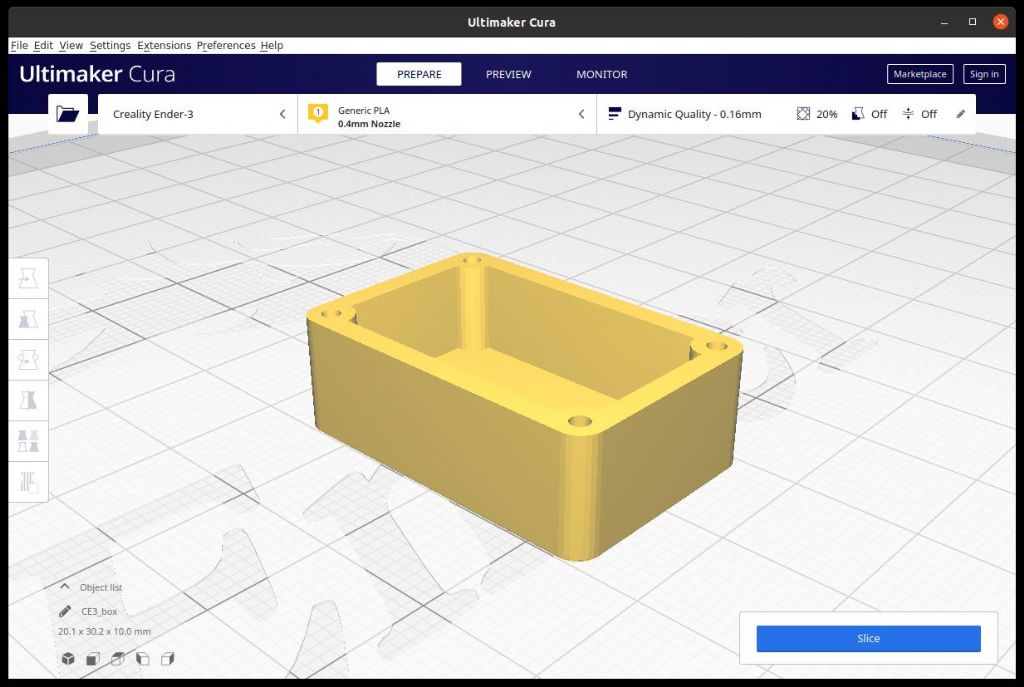Open the Help menu
Viewport: 1024px width, 687px height.
pos(272,45)
